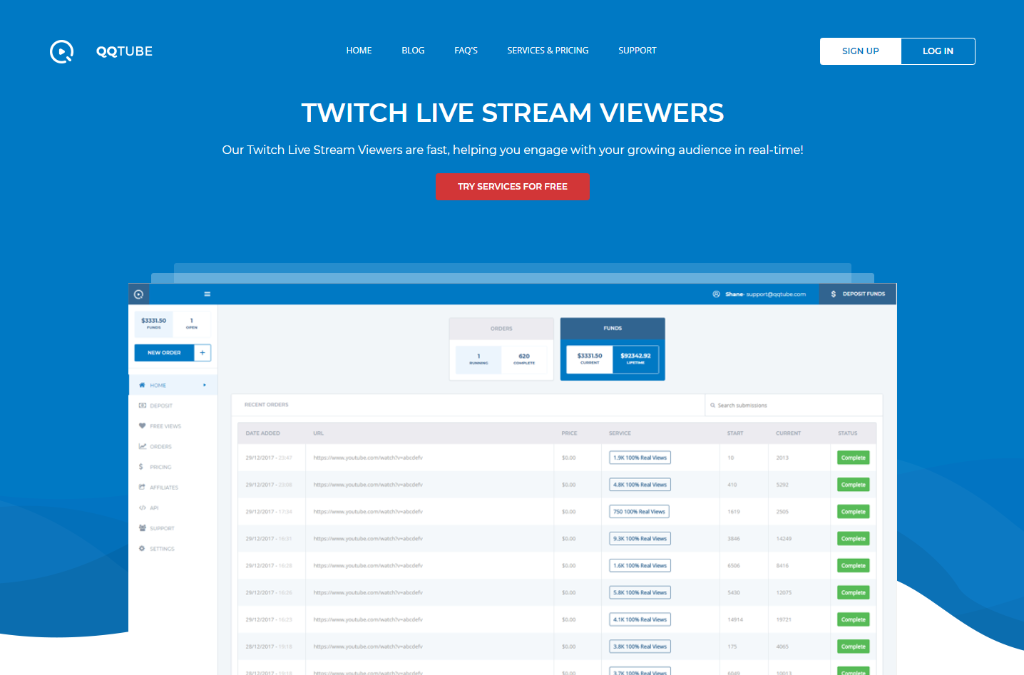Click the Shane support@qqtube.com account label
This screenshot has width=1024, height=675.
pos(765,294)
